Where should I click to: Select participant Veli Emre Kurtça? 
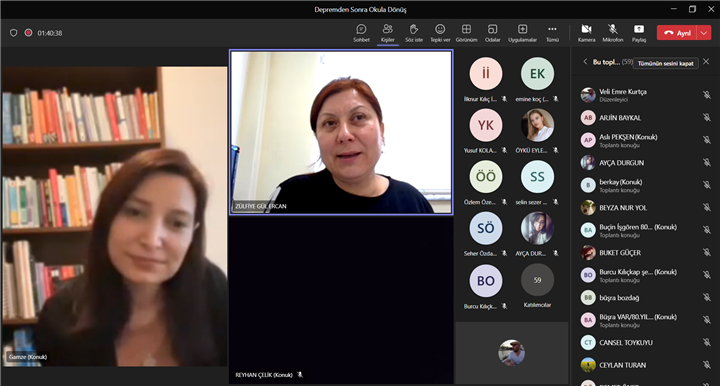[x=646, y=95]
